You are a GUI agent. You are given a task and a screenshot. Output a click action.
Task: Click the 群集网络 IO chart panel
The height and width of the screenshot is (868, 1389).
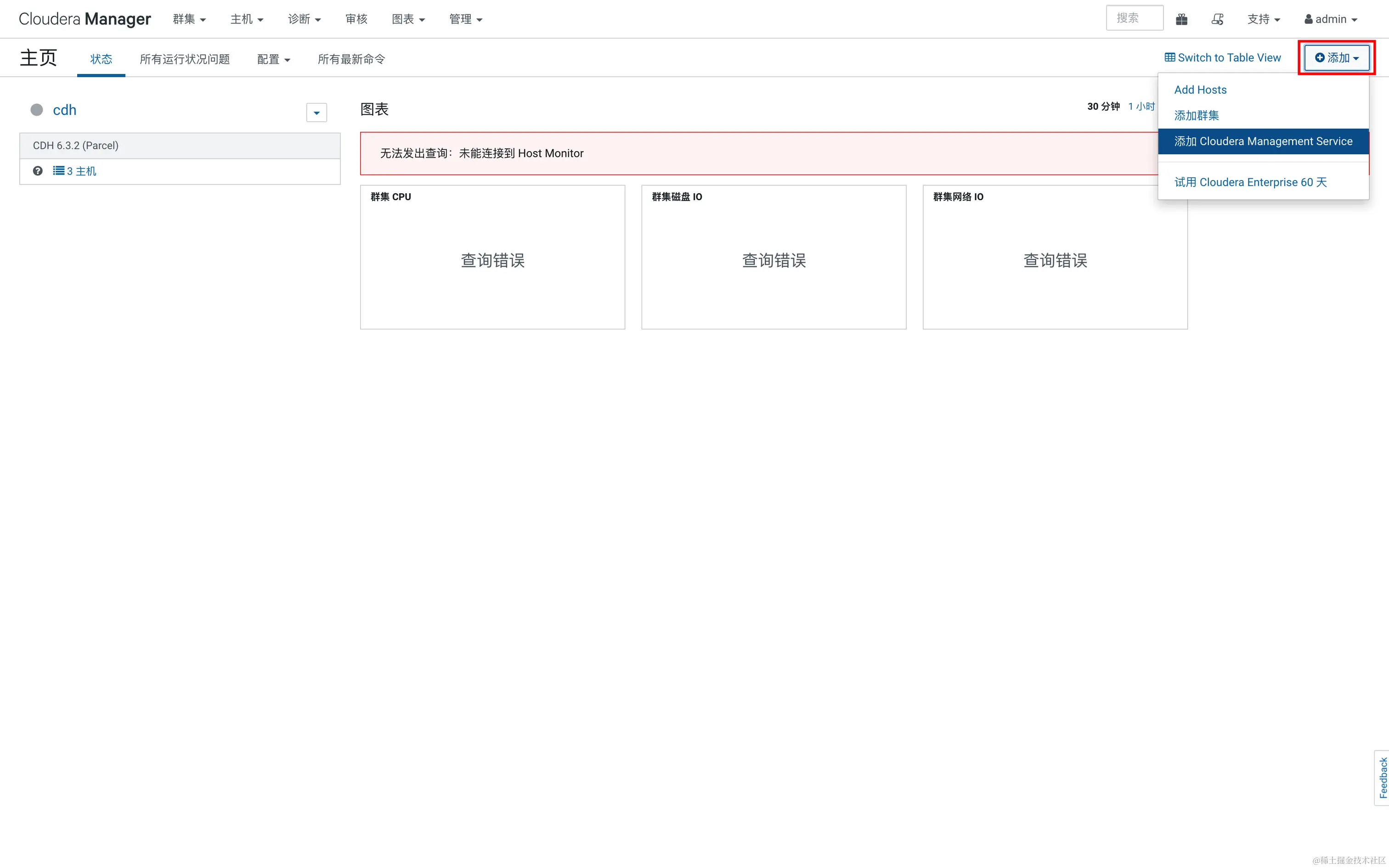[x=1055, y=257]
